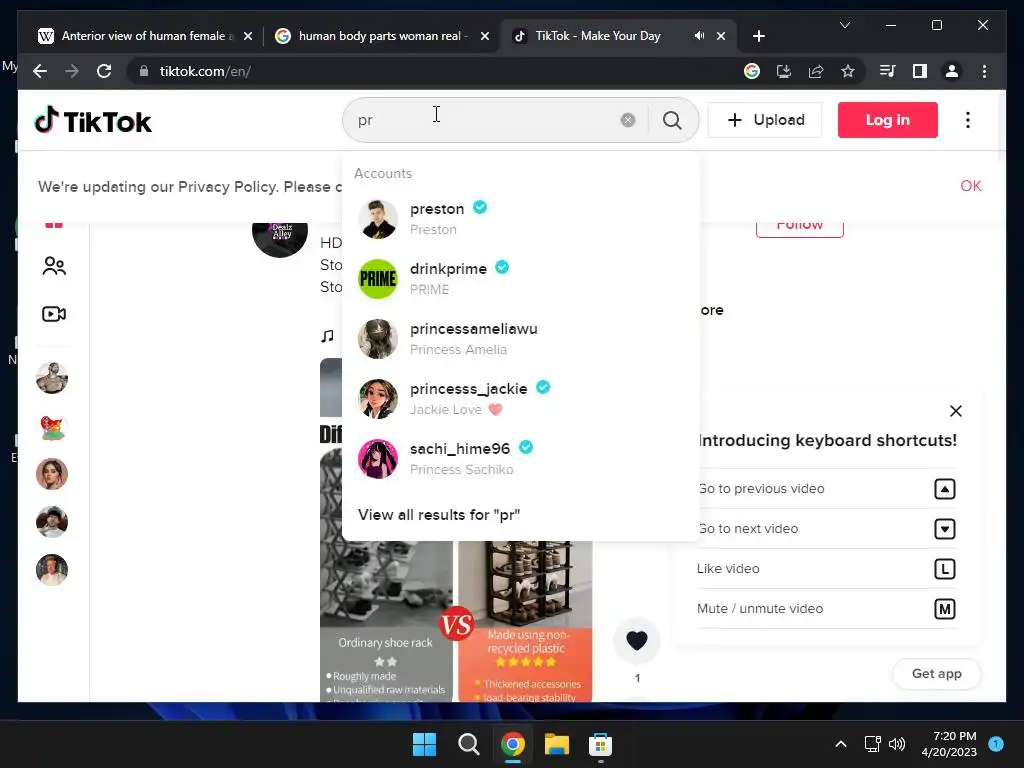Open the Chrome three-dot menu
This screenshot has width=1024, height=768.
tap(984, 71)
